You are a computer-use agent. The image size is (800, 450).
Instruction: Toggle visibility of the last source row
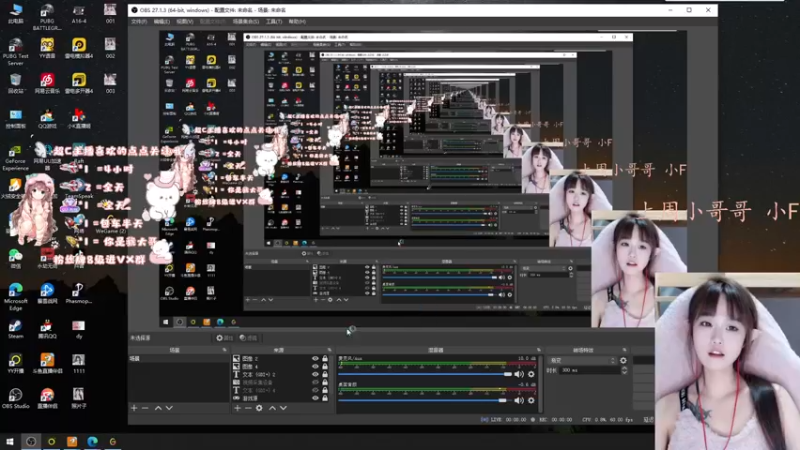(x=315, y=398)
